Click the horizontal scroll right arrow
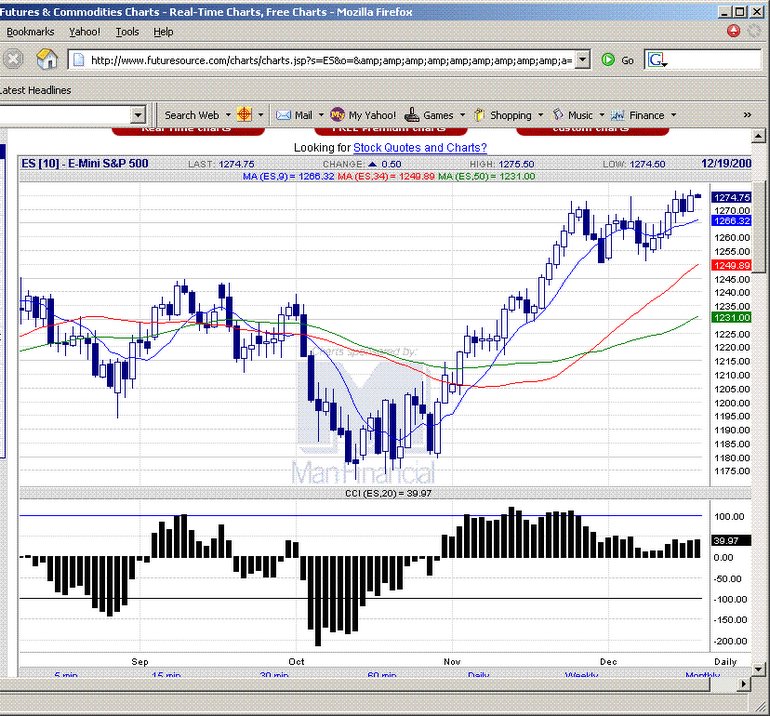The image size is (770, 716). pyautogui.click(x=744, y=683)
